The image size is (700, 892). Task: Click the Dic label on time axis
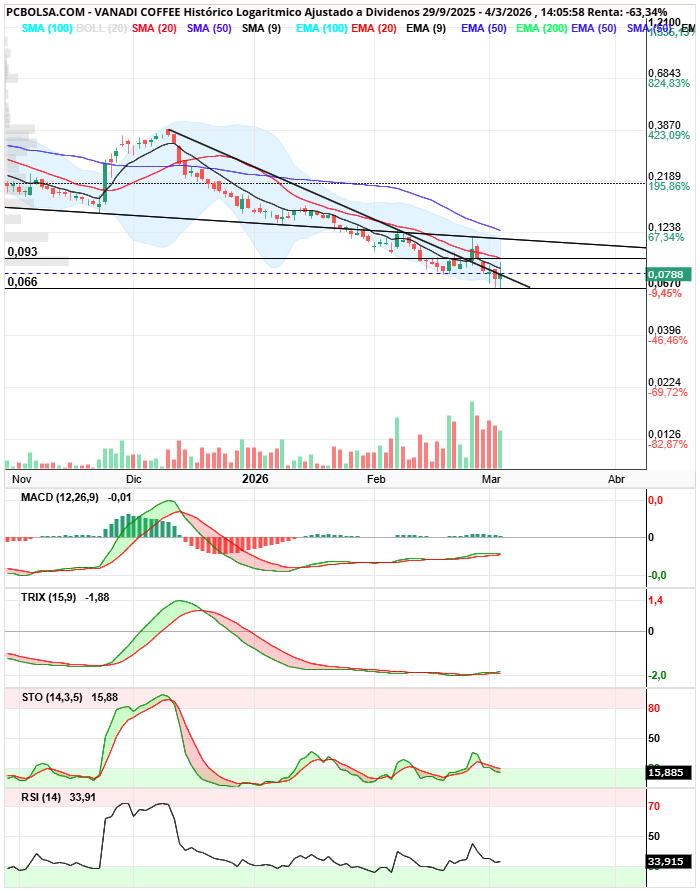(x=134, y=479)
